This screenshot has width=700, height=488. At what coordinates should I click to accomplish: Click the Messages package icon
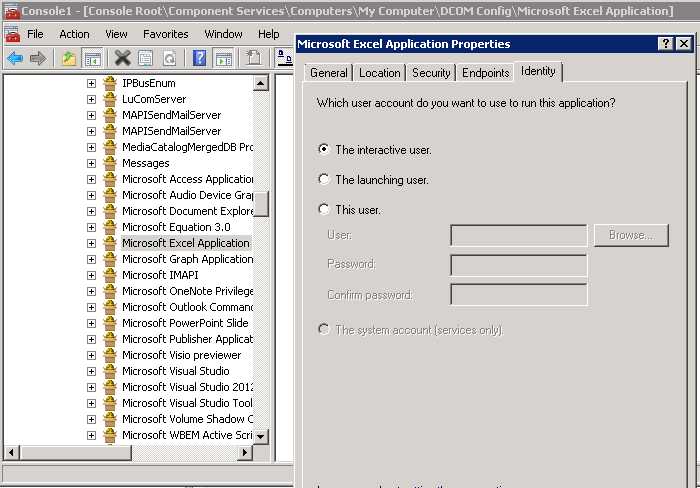pyautogui.click(x=110, y=163)
